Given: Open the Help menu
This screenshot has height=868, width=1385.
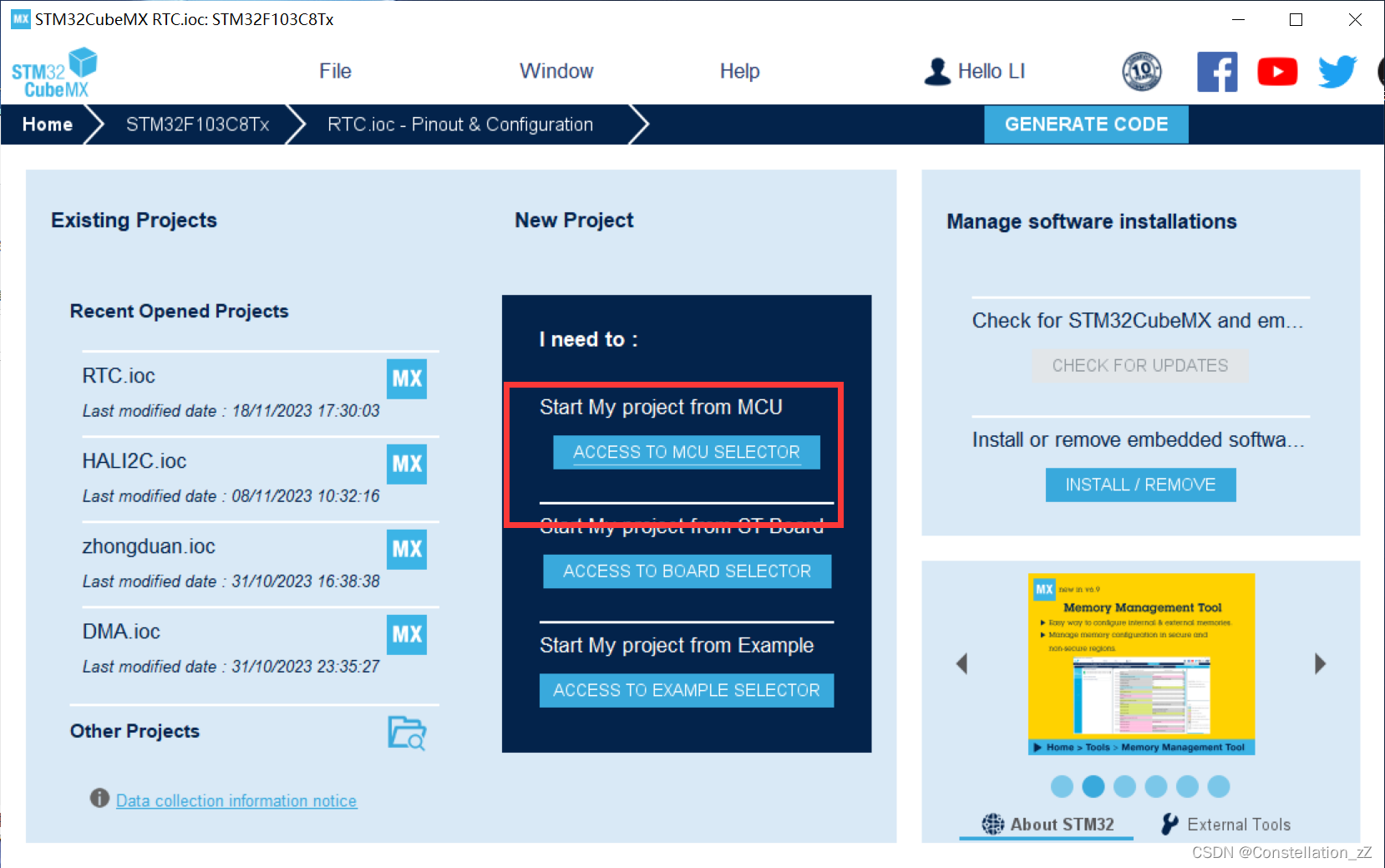Looking at the screenshot, I should click(739, 71).
